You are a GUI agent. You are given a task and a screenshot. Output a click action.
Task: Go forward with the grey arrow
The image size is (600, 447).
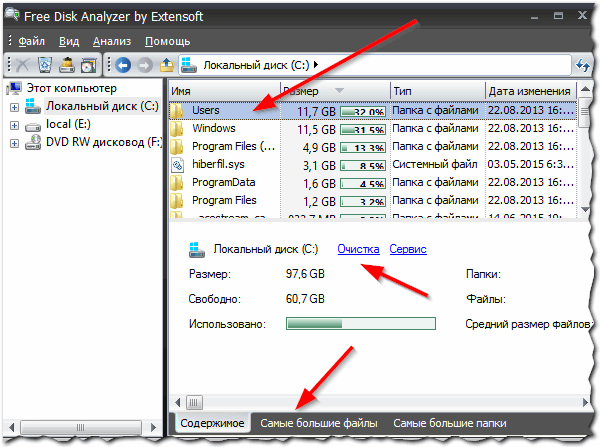[145, 65]
